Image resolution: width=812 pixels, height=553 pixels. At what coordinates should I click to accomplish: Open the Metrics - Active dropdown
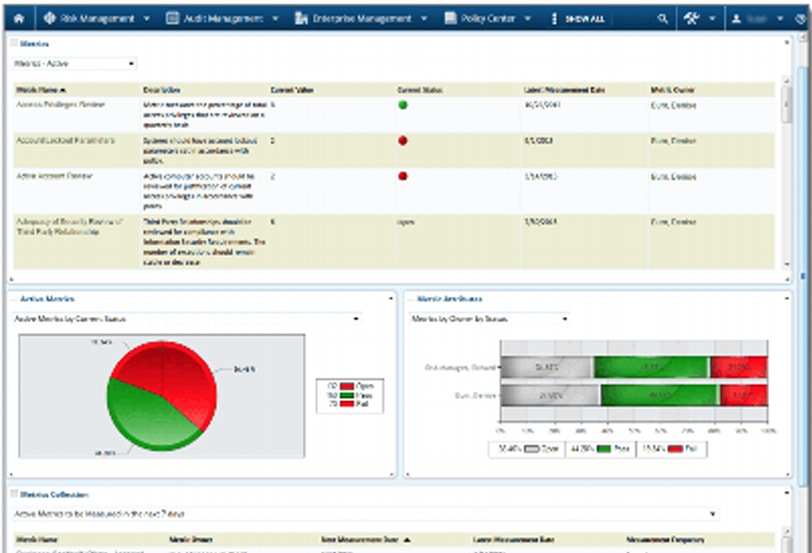pyautogui.click(x=75, y=64)
